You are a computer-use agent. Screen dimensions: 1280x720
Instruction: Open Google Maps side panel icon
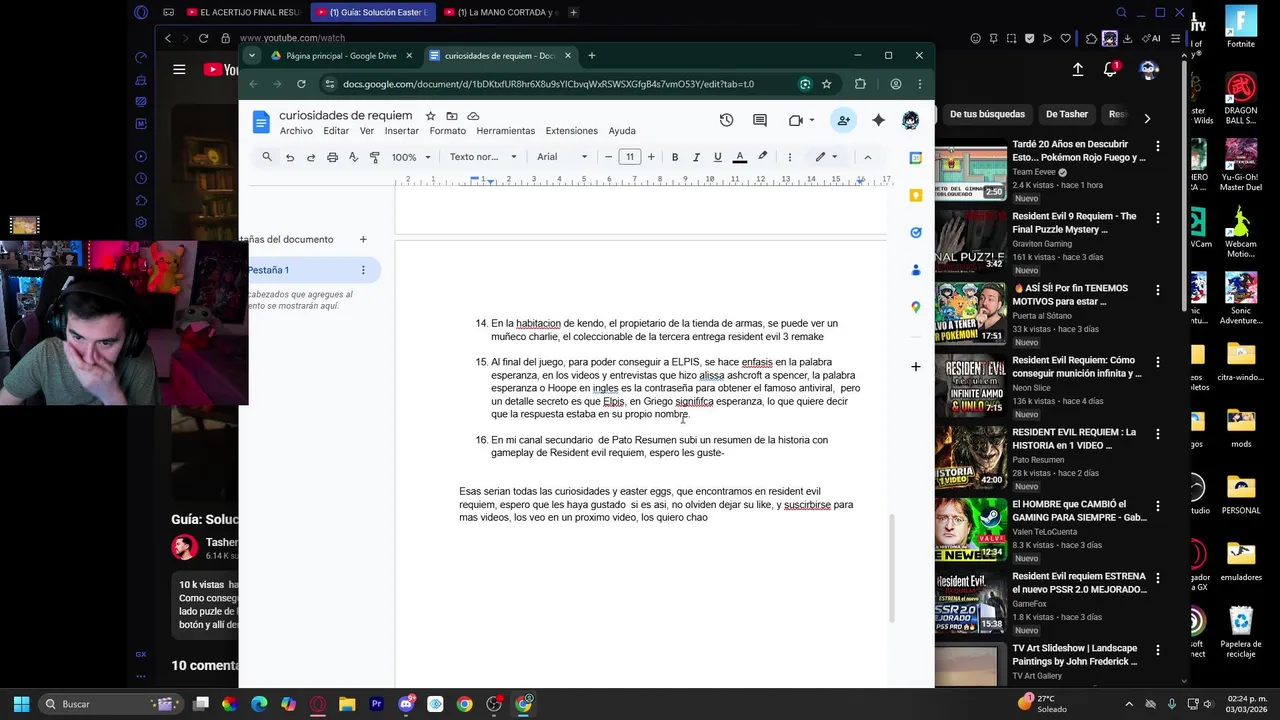(x=915, y=307)
